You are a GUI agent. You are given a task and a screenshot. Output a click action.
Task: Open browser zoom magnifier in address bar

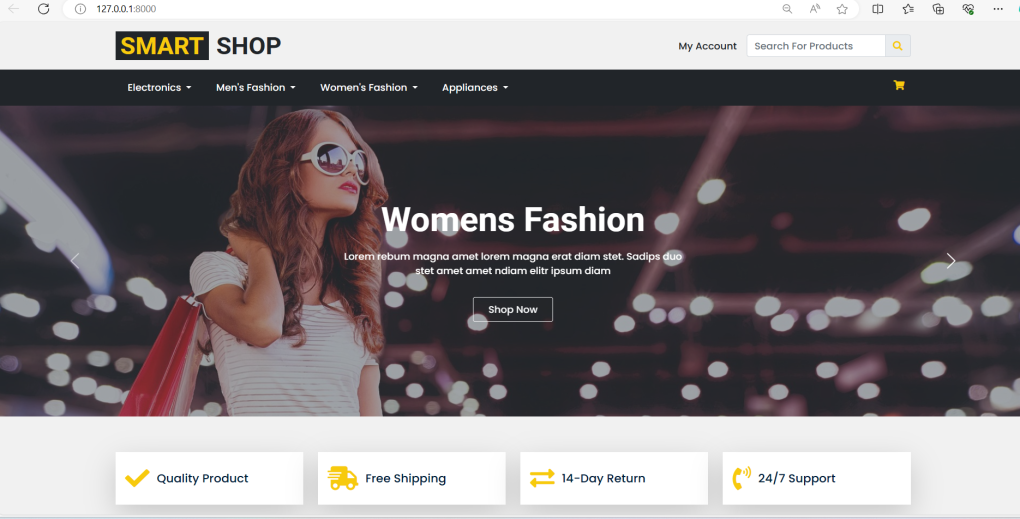click(x=787, y=9)
